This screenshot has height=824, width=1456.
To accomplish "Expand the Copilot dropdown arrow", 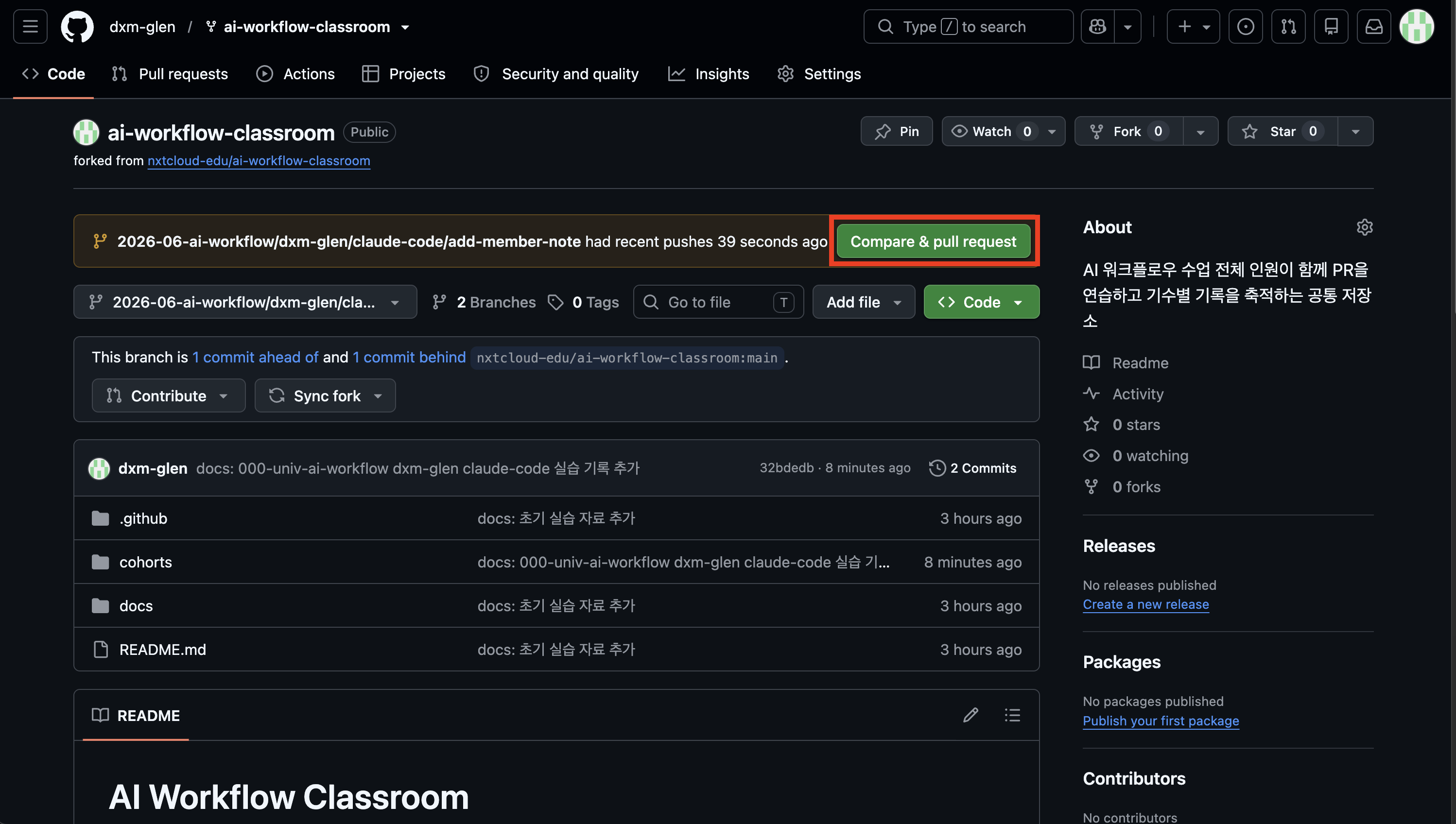I will tap(1127, 27).
